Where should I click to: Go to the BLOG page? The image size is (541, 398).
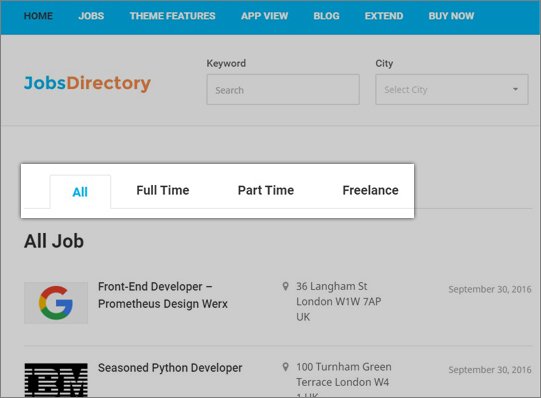click(x=326, y=16)
